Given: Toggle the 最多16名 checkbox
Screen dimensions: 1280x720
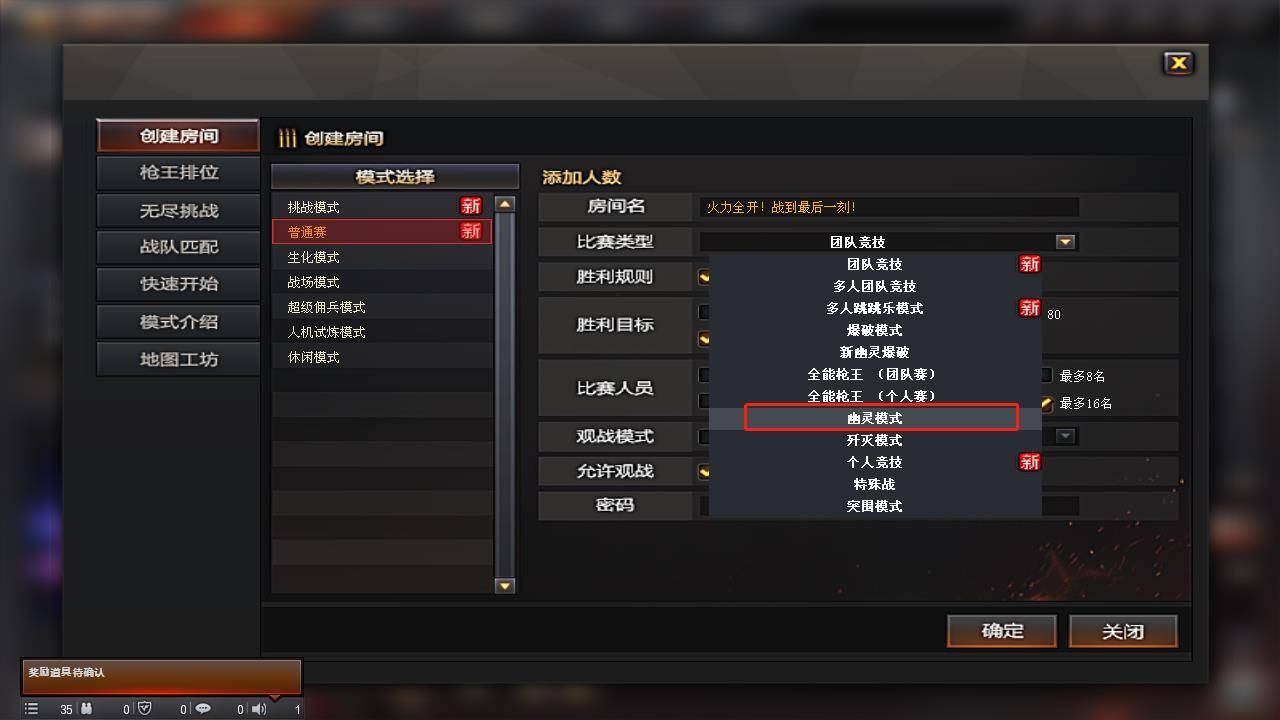Looking at the screenshot, I should [x=1046, y=404].
